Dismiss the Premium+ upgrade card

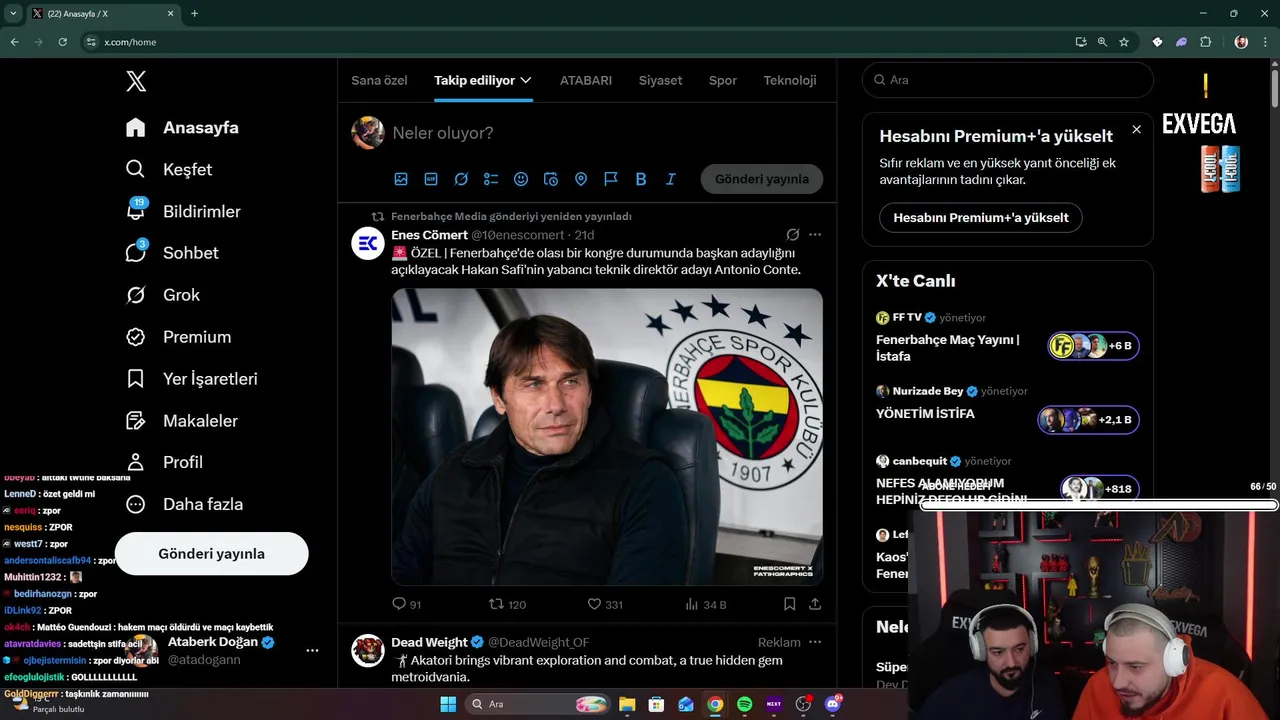point(1136,130)
